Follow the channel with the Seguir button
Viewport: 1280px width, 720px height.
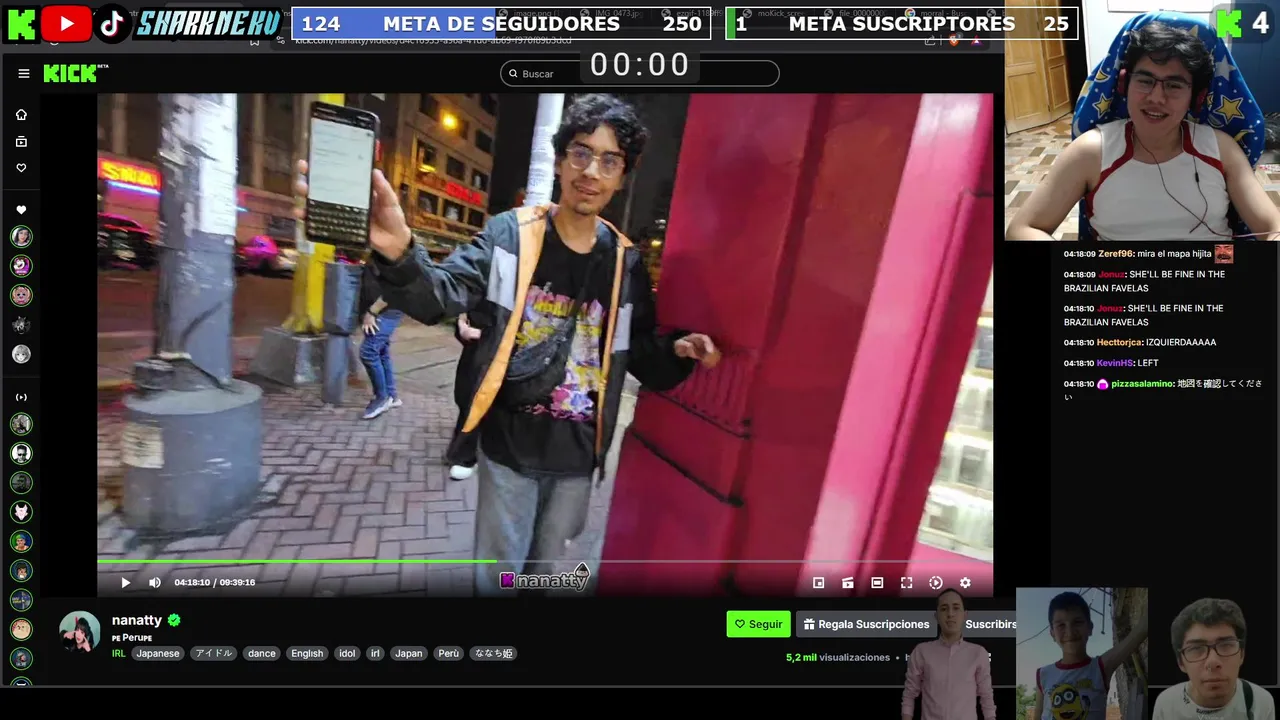tap(758, 624)
